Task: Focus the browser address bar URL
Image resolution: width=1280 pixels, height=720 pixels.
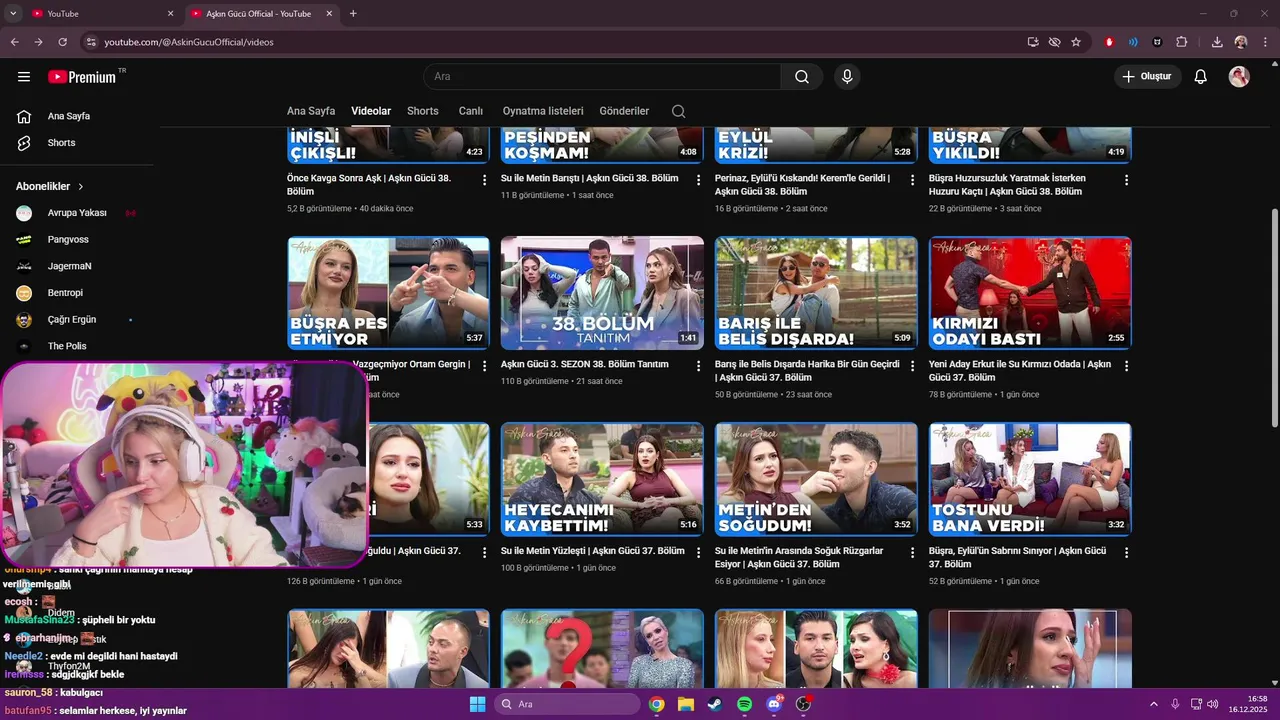Action: coord(189,42)
